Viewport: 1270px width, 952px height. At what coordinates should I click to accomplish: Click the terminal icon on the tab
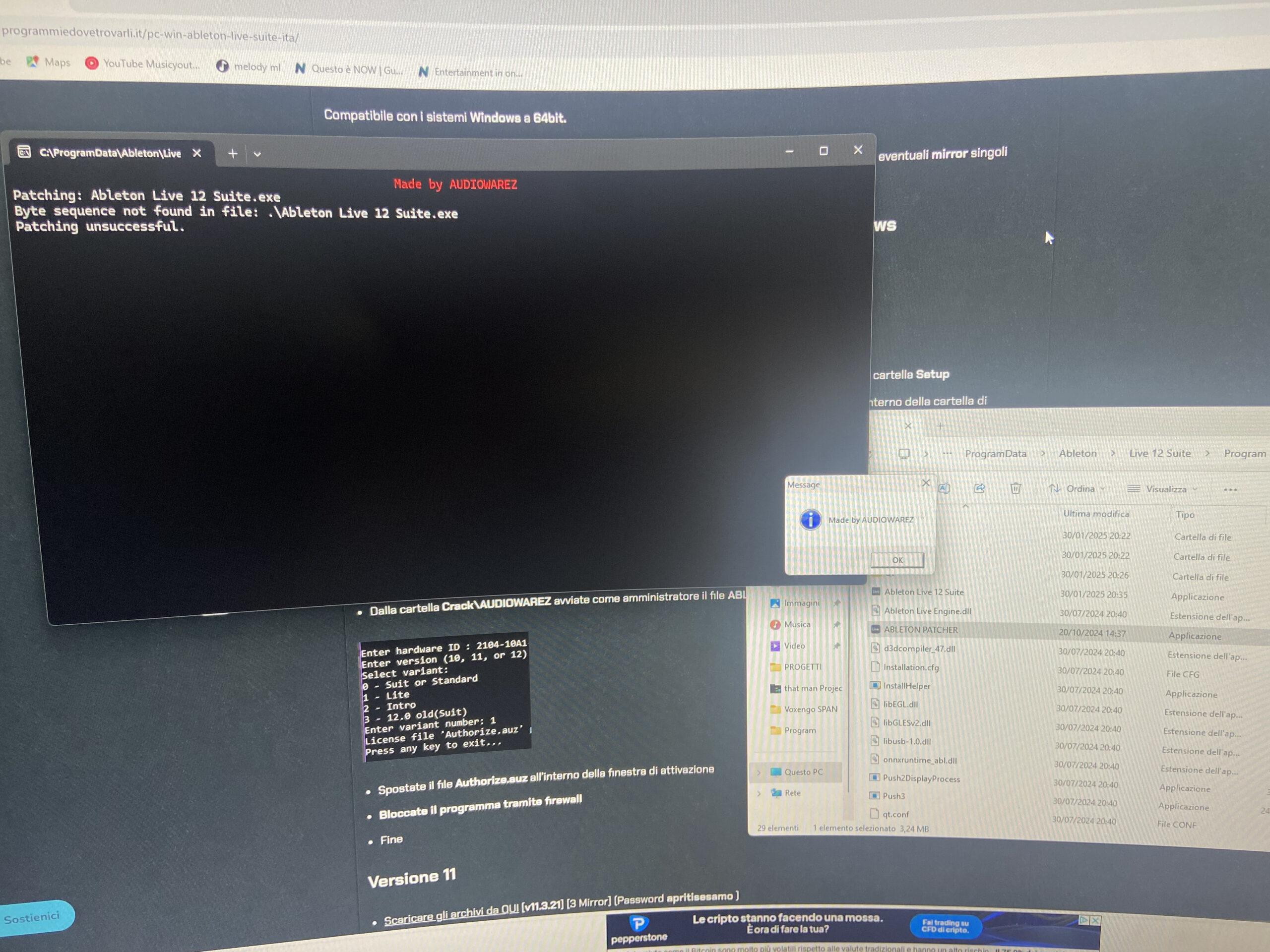(x=24, y=152)
